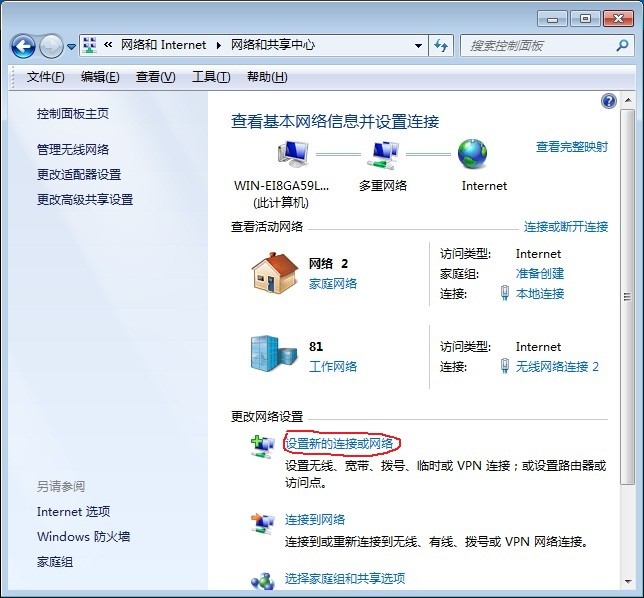Click the 更改适配器设置 link in sidebar
This screenshot has height=598, width=644.
click(x=79, y=174)
